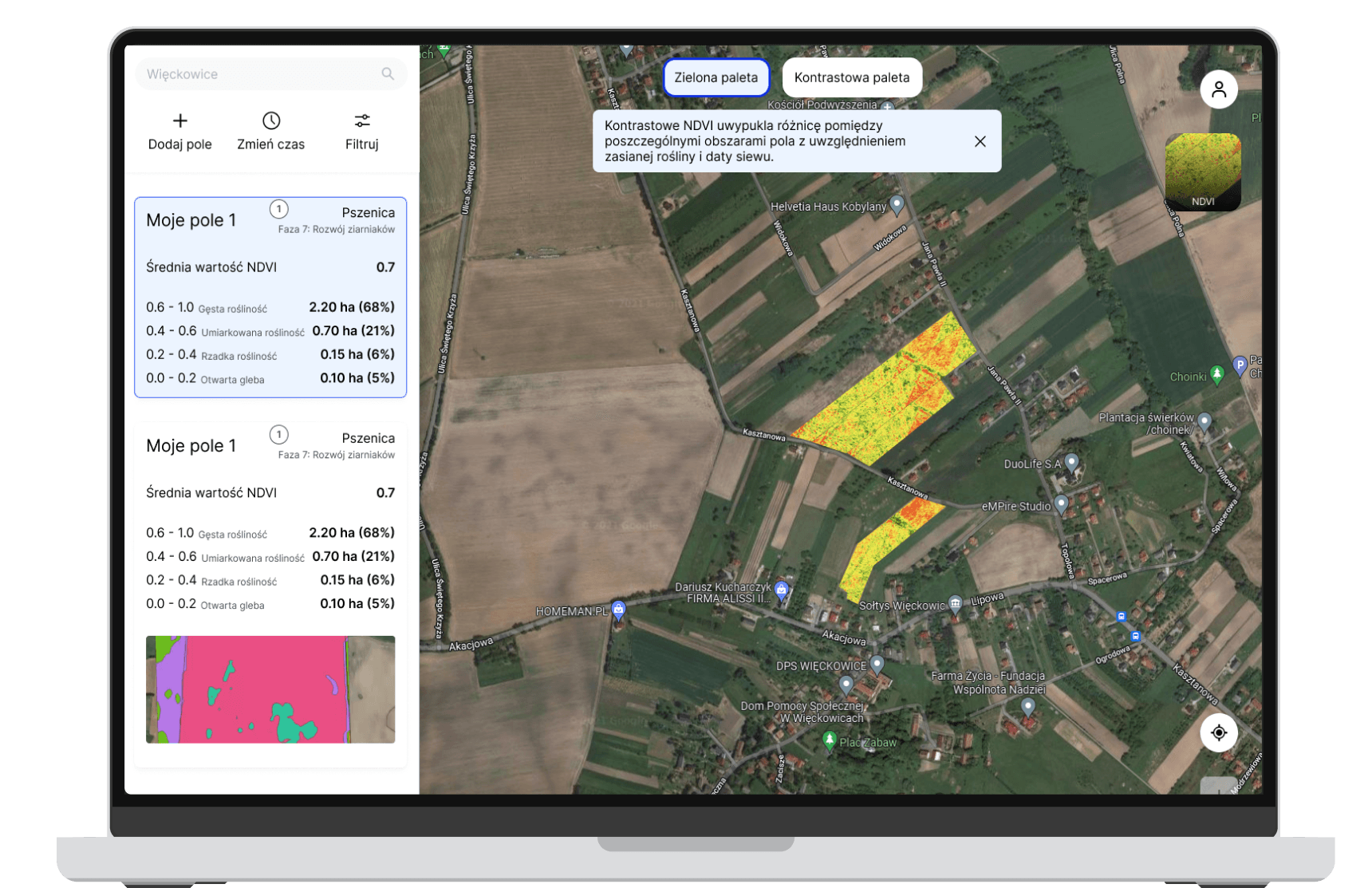Click the Plac Zabaw park marker
Viewport: 1372px width, 888px height.
point(830,740)
